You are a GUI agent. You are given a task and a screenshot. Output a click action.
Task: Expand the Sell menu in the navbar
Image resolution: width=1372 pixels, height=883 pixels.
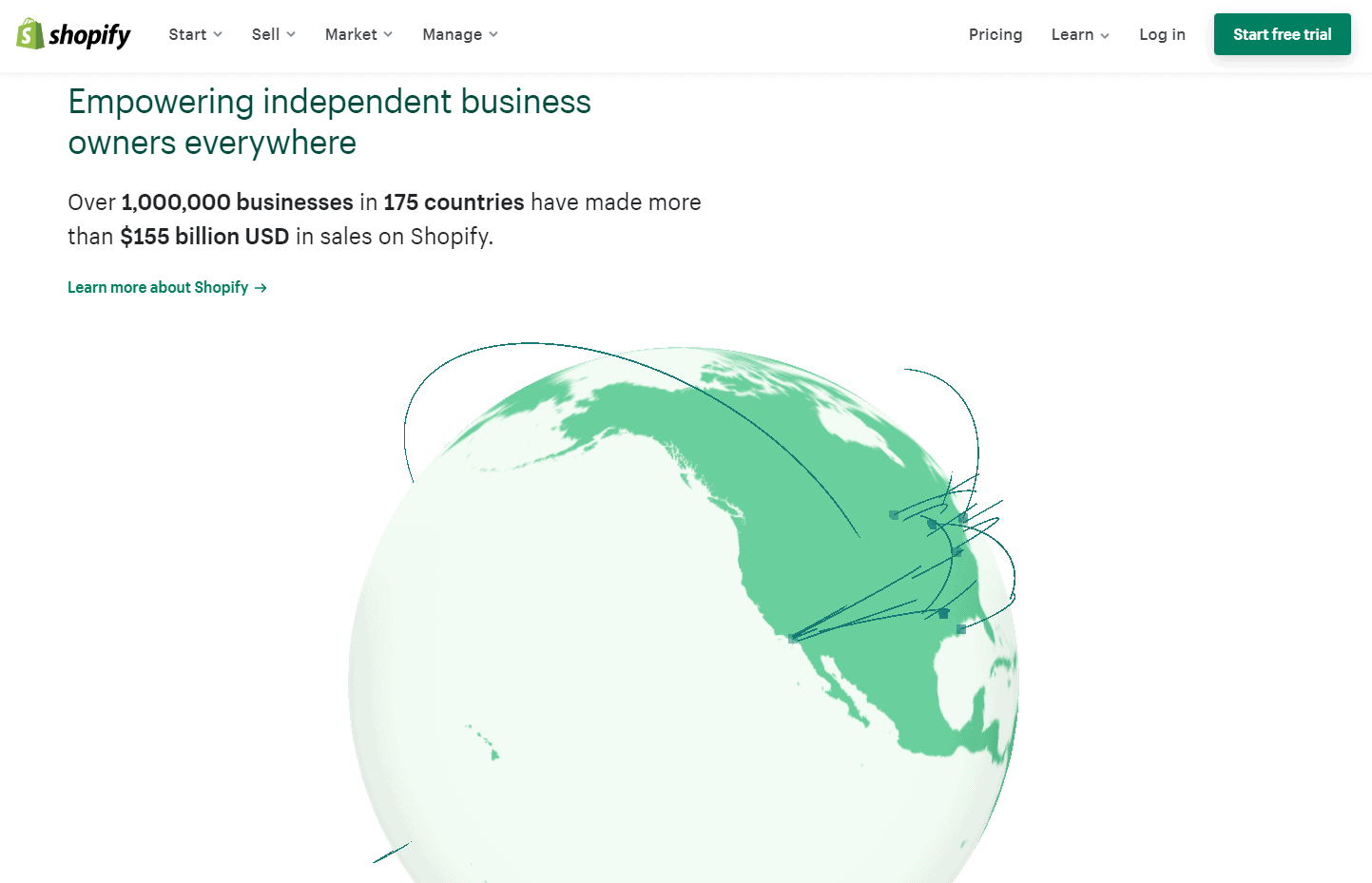(266, 34)
